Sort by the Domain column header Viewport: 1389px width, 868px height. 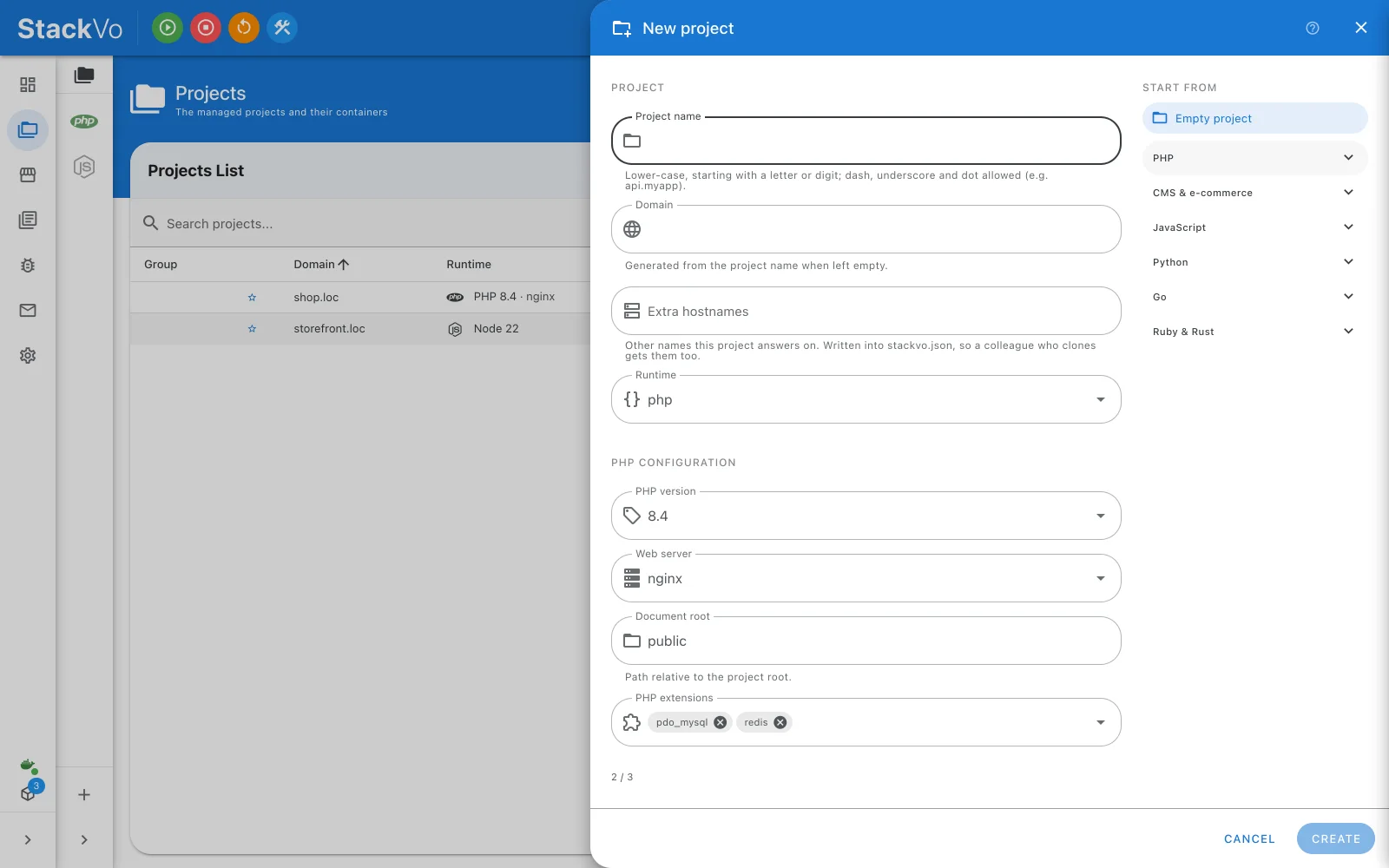tap(321, 264)
